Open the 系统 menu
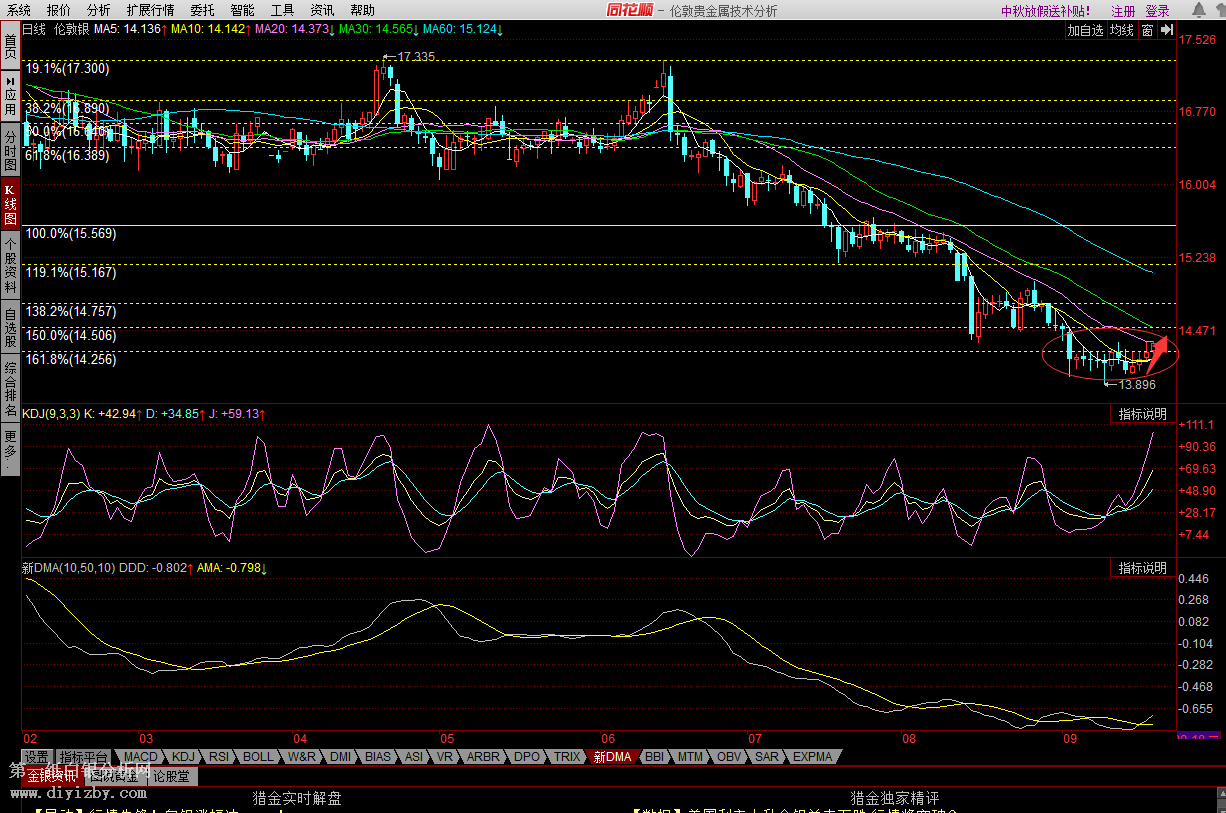Screen dimensions: 1226x813 point(19,10)
